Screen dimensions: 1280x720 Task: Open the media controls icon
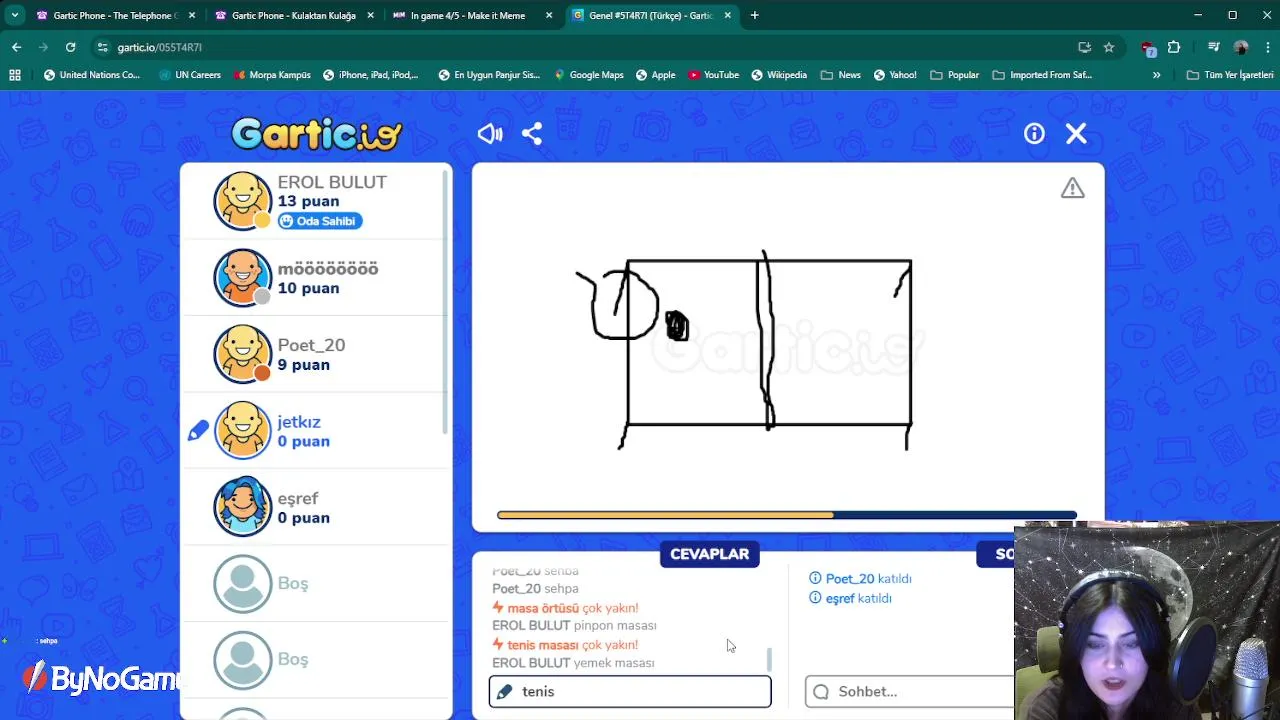point(1213,47)
